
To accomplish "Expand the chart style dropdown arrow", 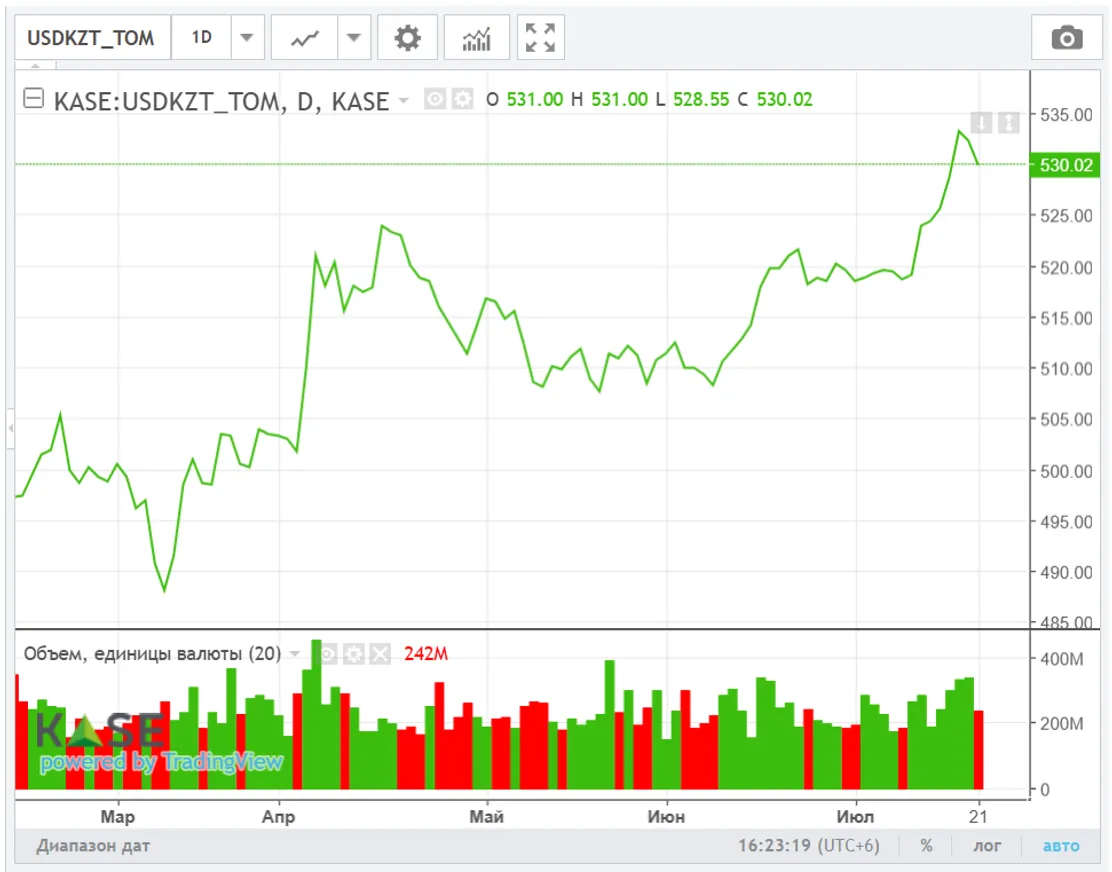I will point(352,38).
